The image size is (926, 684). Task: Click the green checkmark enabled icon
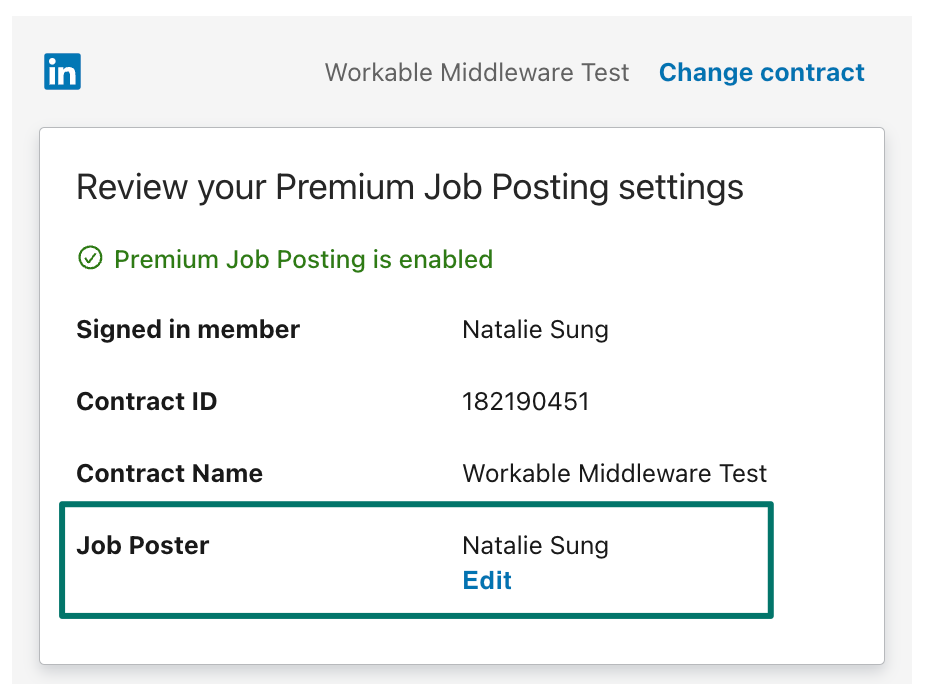[x=90, y=258]
